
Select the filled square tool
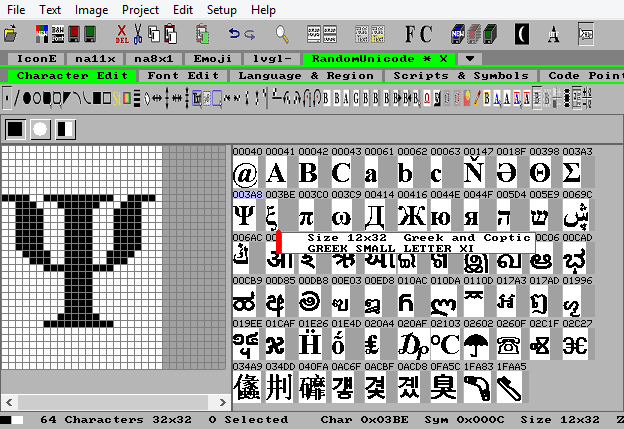point(97,98)
